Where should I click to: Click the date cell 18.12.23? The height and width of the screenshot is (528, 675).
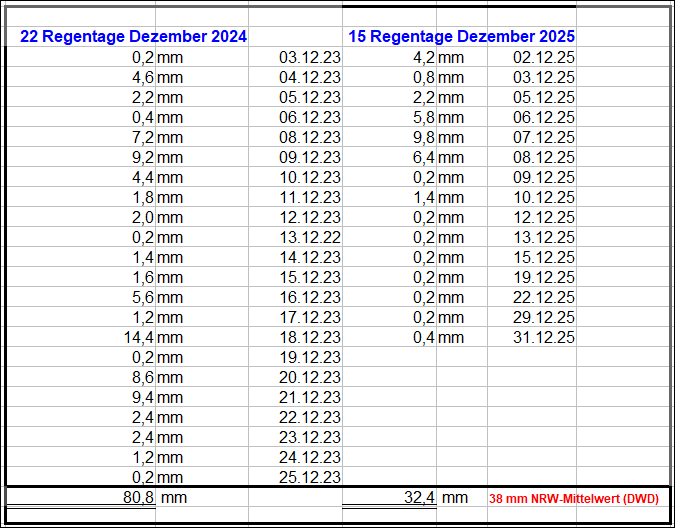click(310, 337)
